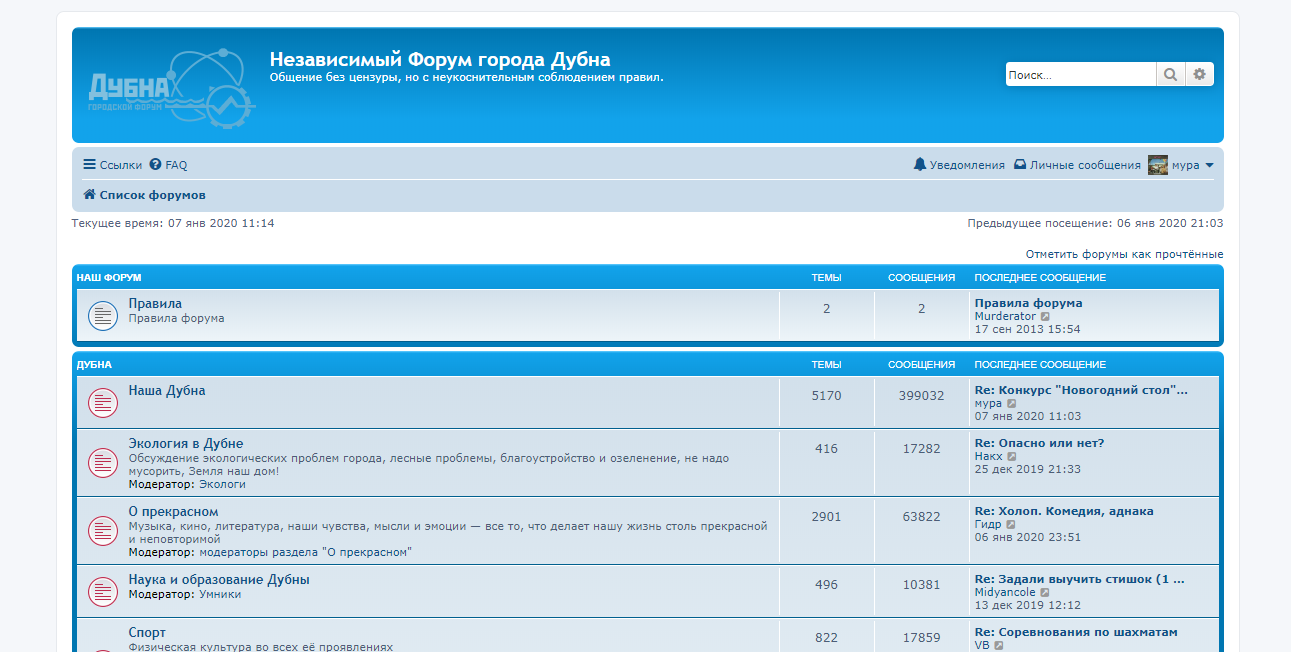Open last post Re: Опасно или нет?
Screen dimensions: 1291x652
(1039, 443)
